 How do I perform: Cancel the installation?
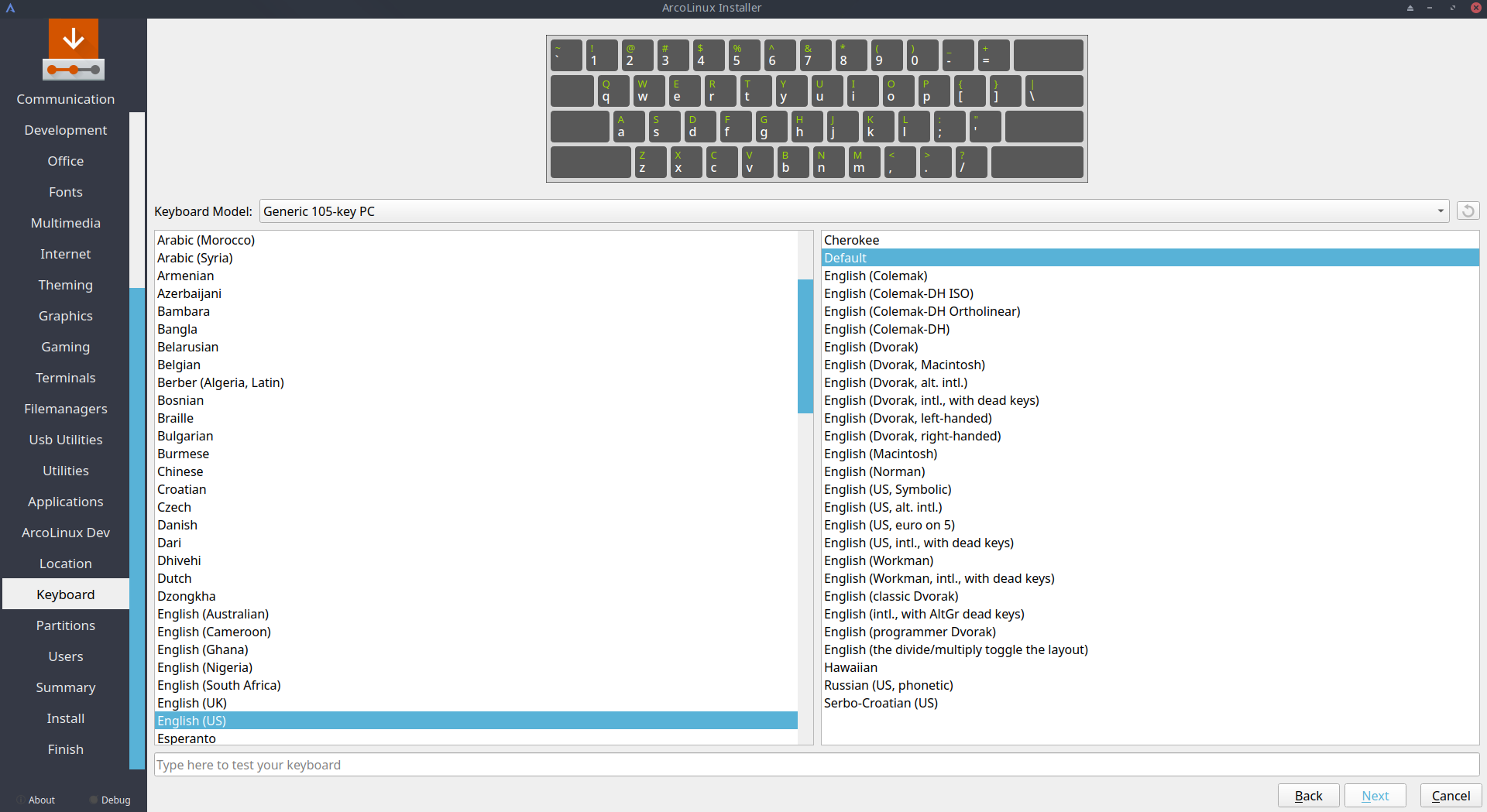[x=1451, y=796]
